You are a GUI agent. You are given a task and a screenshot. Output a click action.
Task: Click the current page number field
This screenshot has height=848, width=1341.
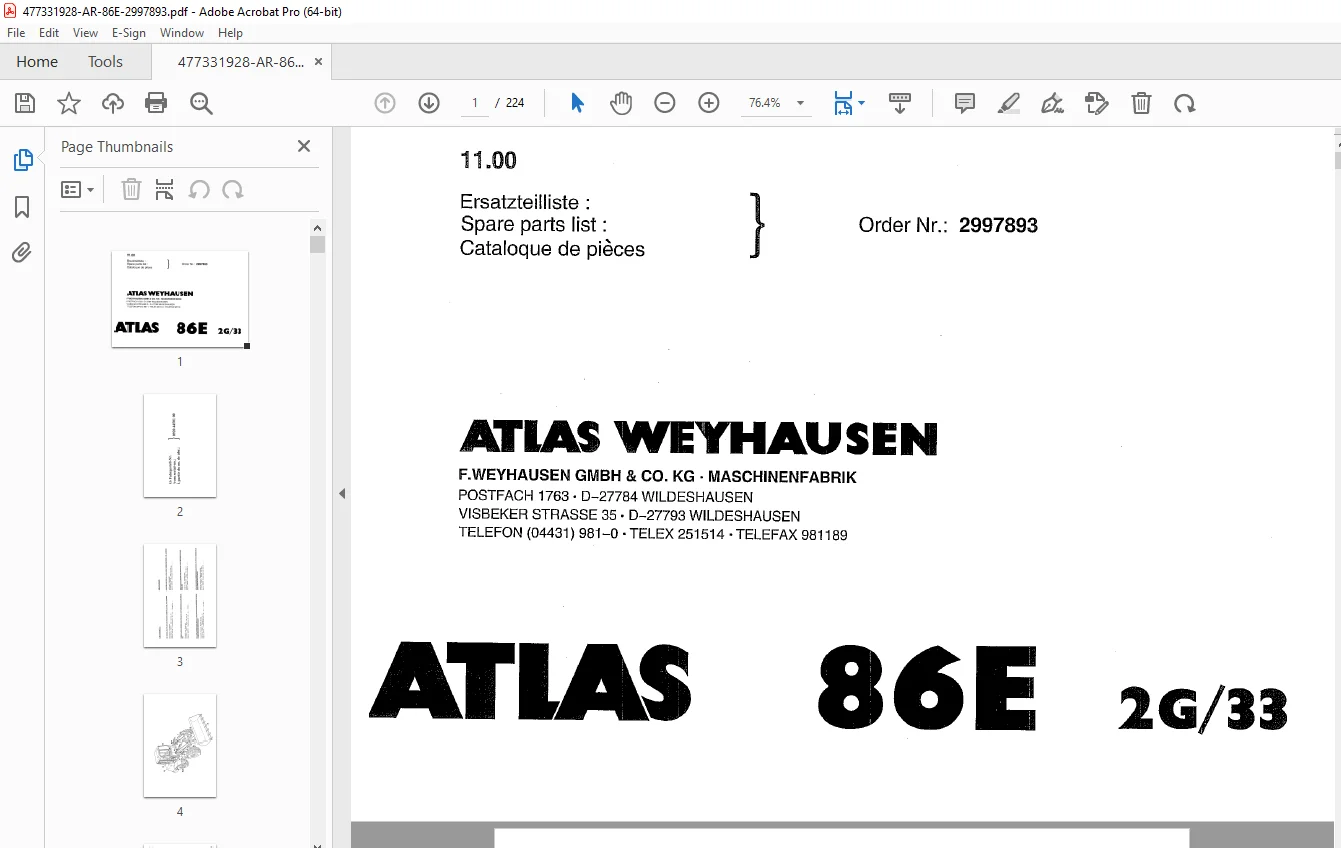(x=475, y=103)
